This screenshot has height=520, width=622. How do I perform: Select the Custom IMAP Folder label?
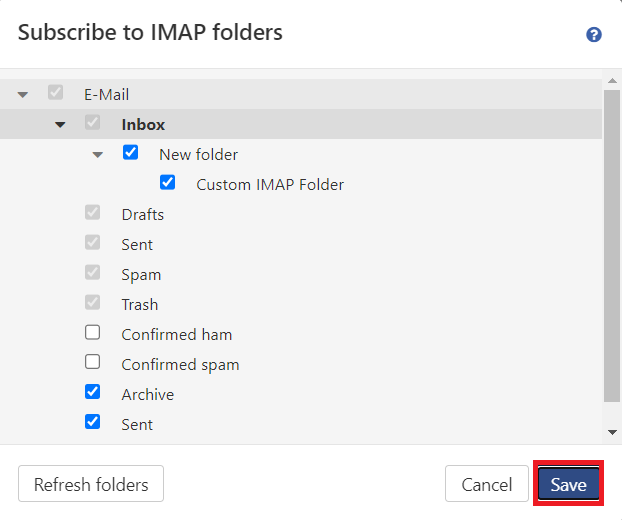(x=270, y=185)
